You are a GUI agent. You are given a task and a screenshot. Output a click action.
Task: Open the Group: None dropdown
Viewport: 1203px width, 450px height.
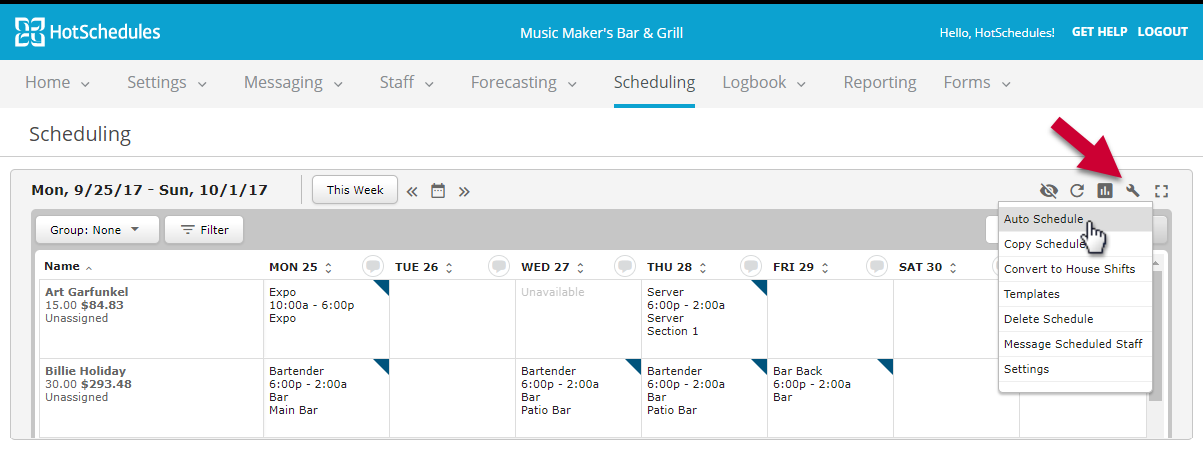[97, 230]
